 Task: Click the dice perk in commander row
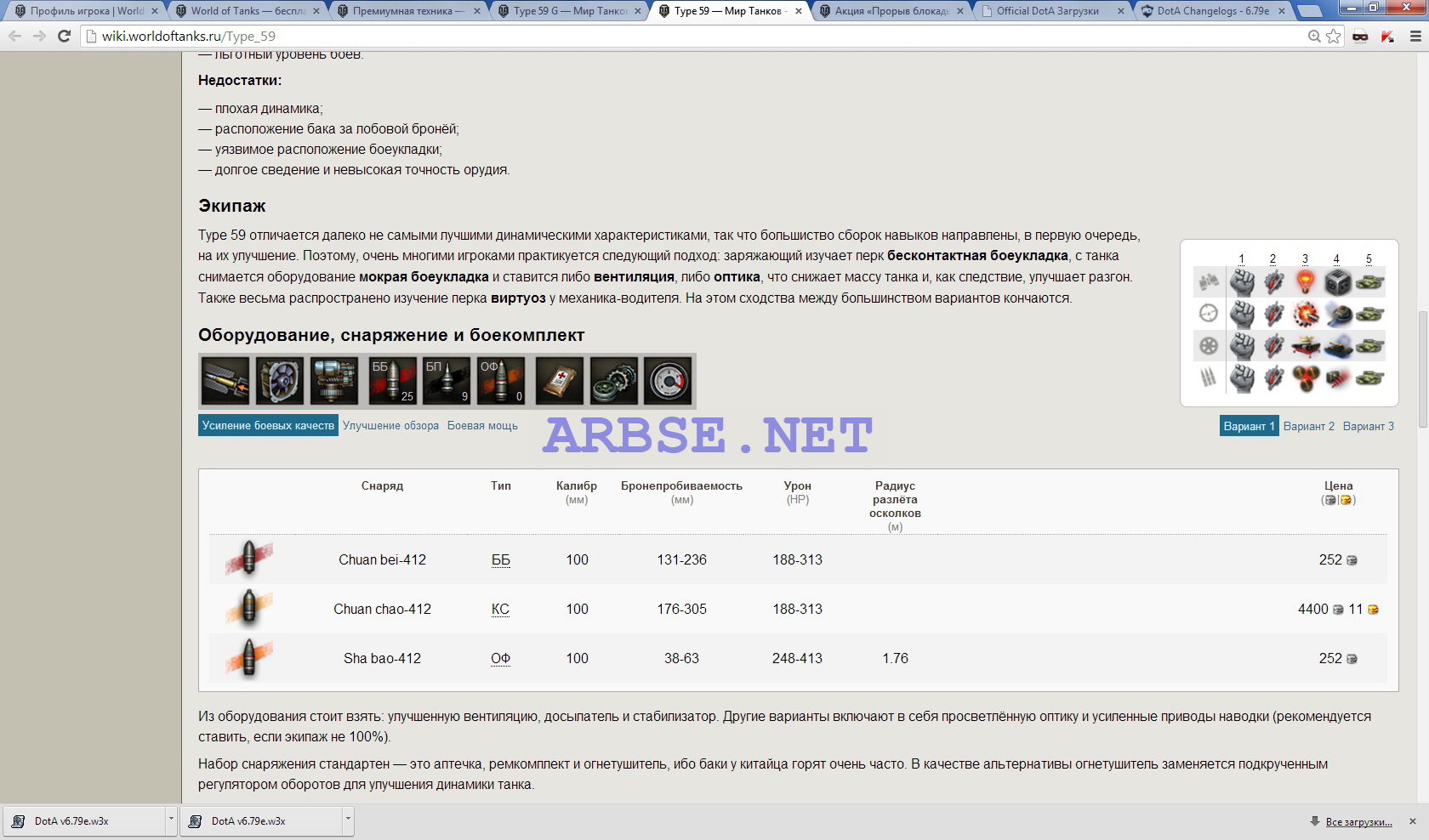tap(1337, 281)
